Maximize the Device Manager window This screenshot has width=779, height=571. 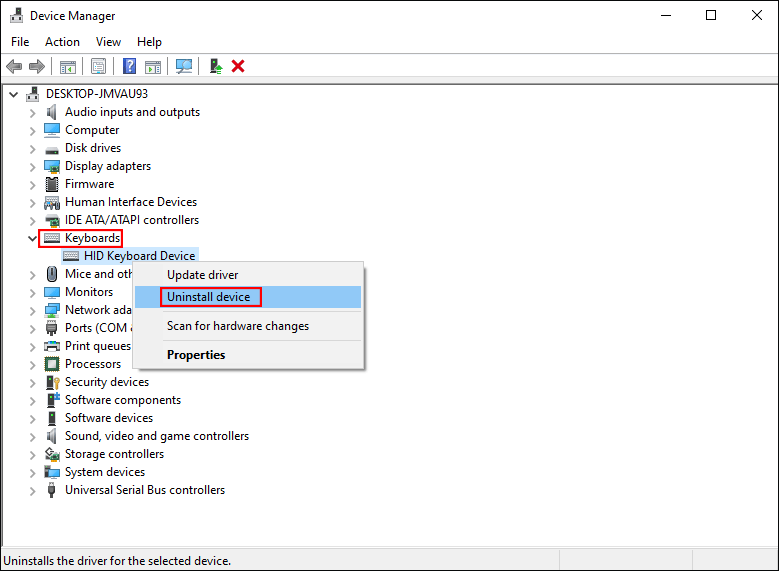711,15
